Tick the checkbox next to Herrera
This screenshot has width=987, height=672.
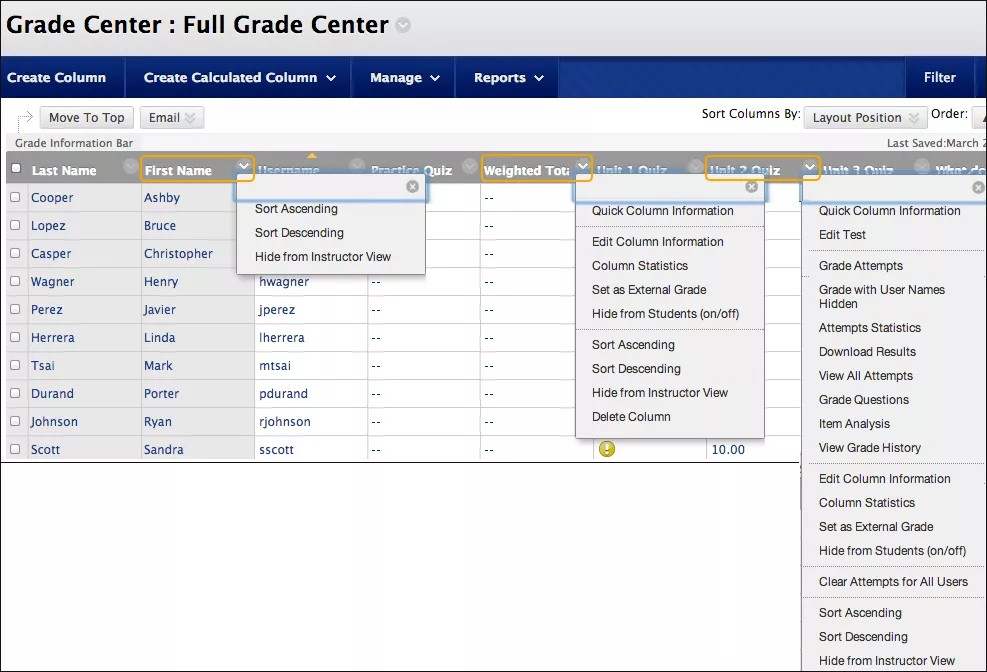[x=15, y=338]
